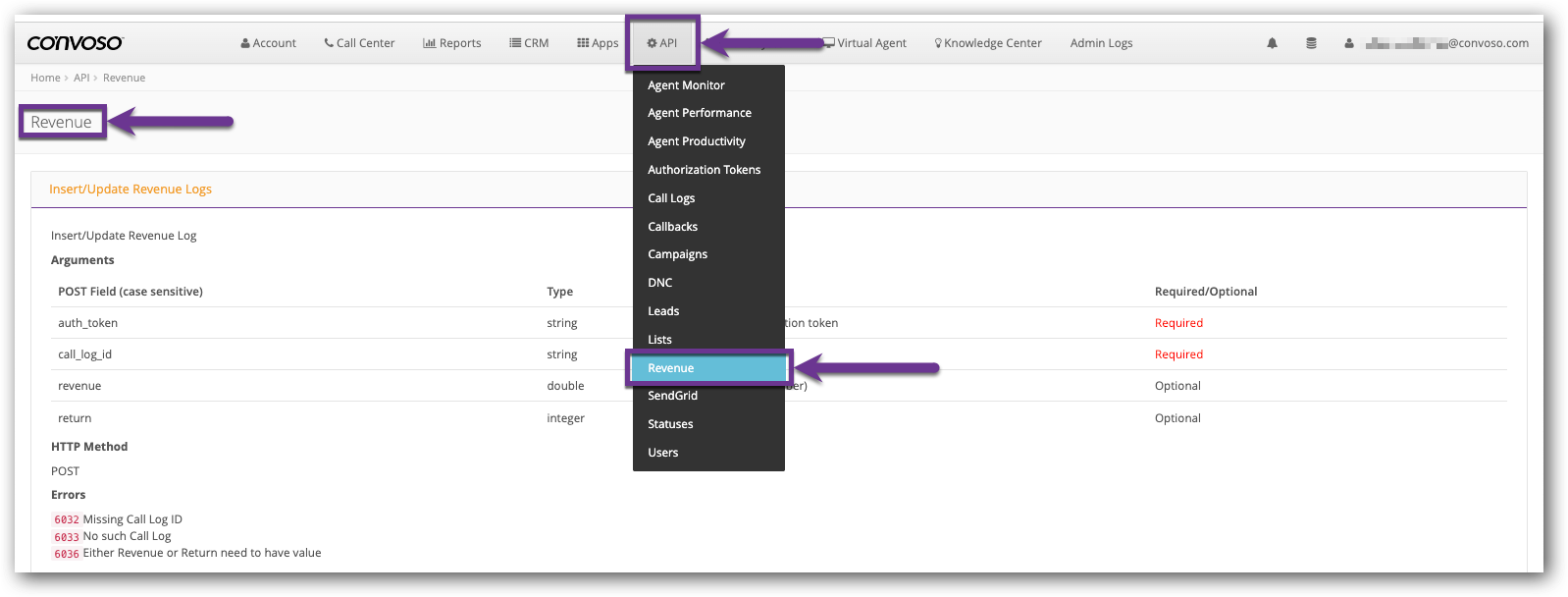Select SendGrid from the API menu
1568x597 pixels.
point(672,396)
